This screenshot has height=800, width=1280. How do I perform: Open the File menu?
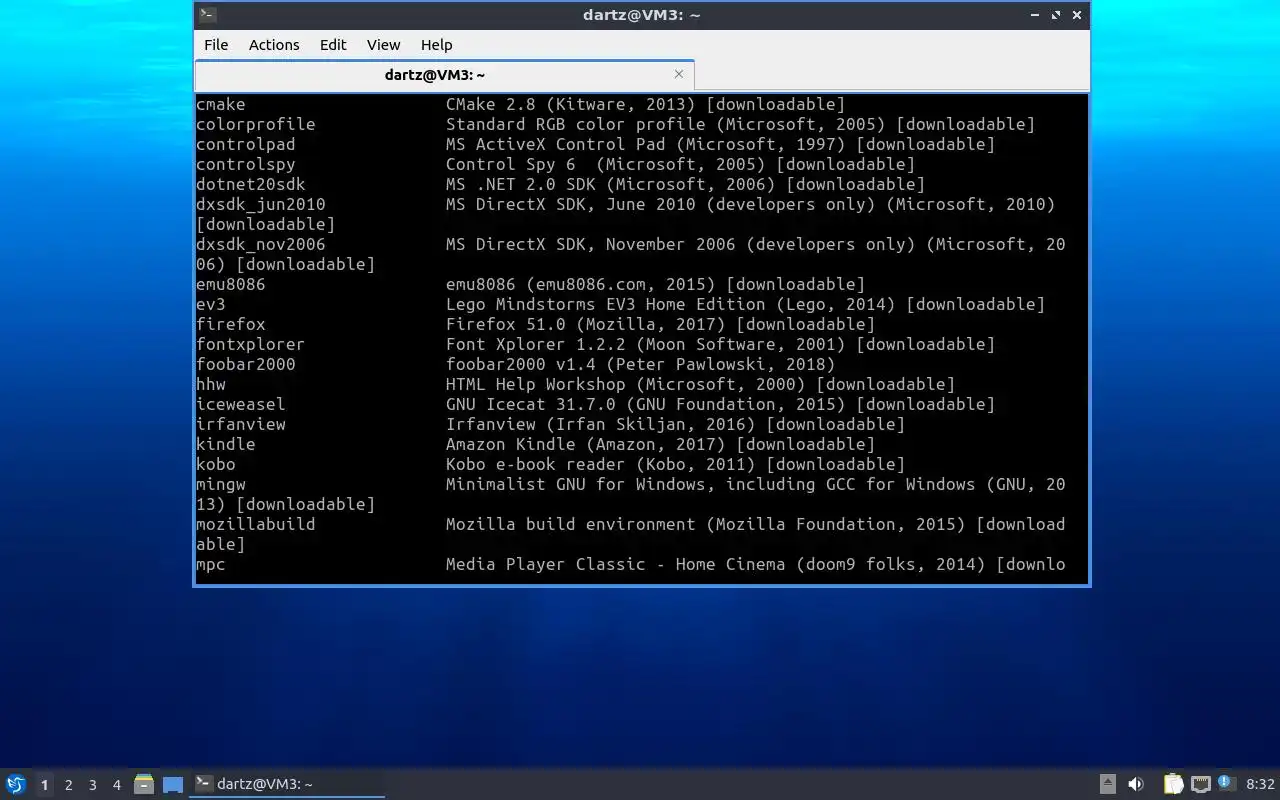[216, 44]
